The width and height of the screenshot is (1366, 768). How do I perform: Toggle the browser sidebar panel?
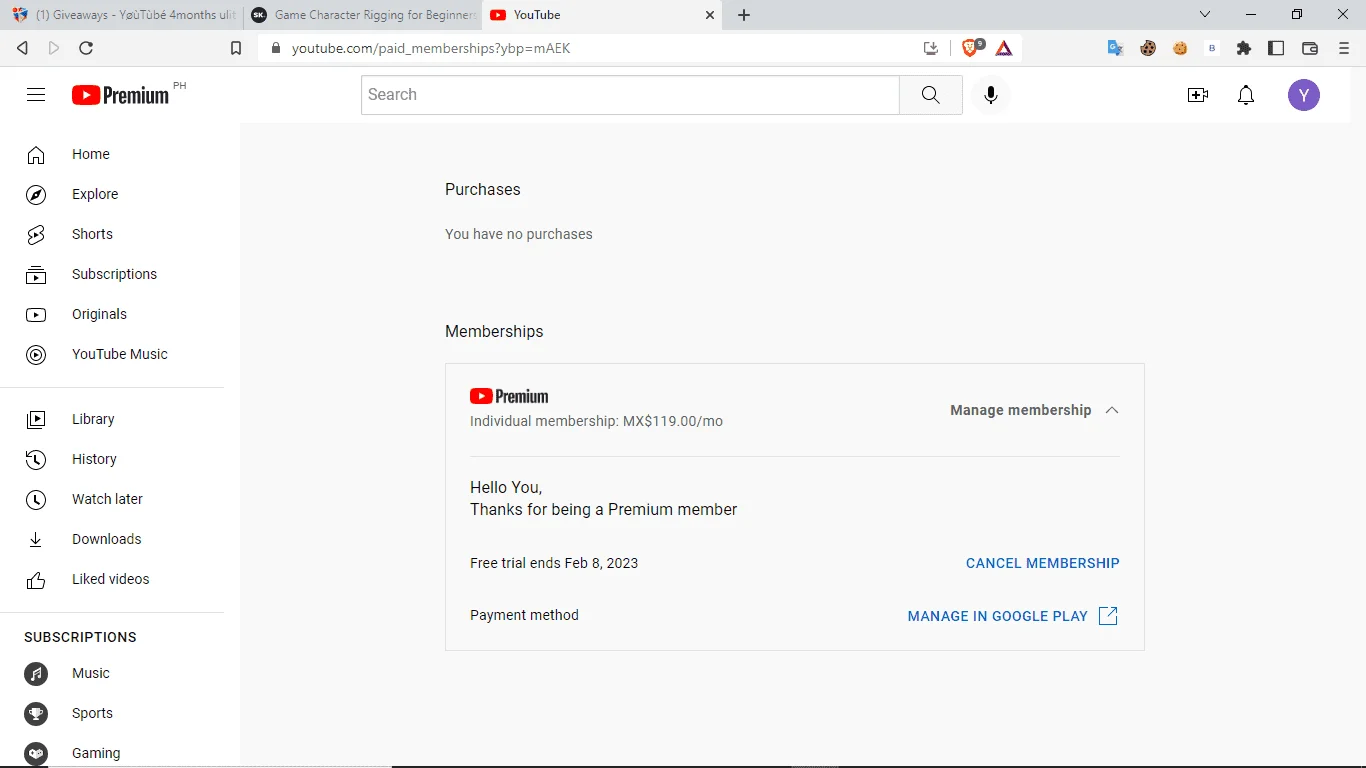click(x=1276, y=48)
